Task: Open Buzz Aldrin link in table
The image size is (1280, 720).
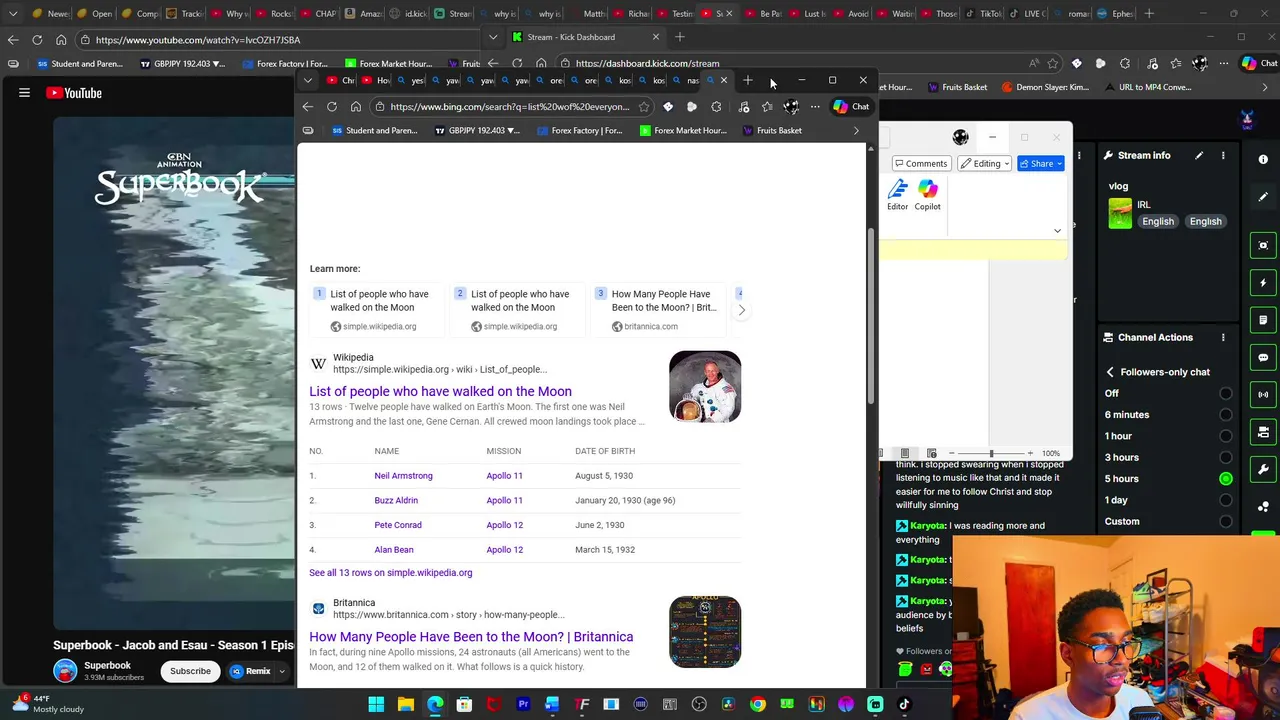Action: 396,500
